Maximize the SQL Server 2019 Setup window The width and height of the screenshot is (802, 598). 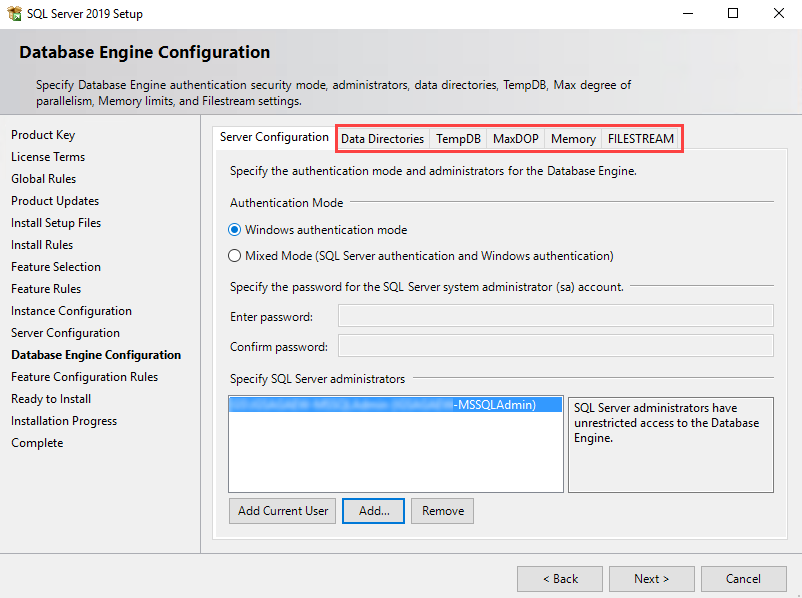pos(733,13)
